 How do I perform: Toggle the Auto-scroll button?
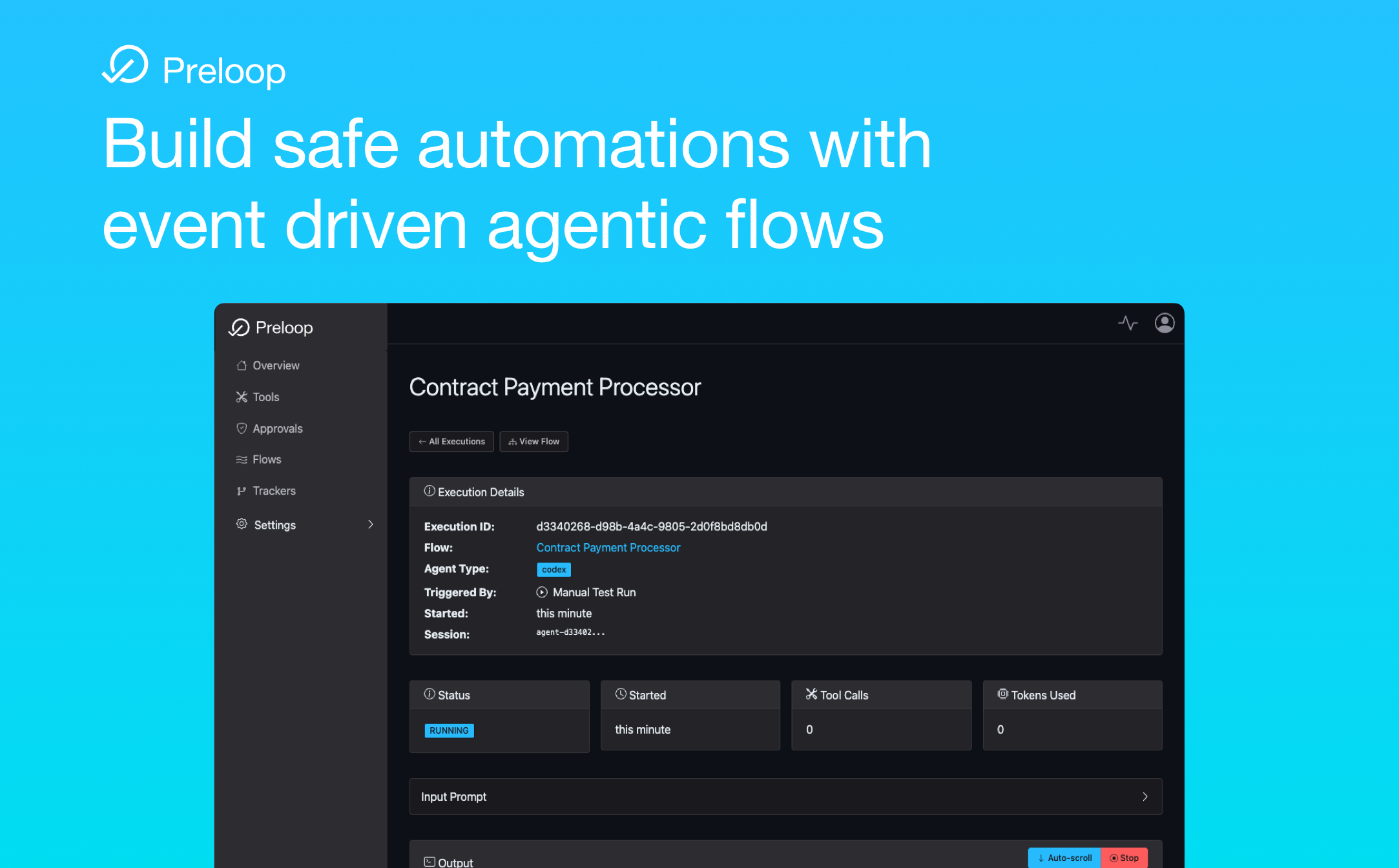coord(1064,858)
